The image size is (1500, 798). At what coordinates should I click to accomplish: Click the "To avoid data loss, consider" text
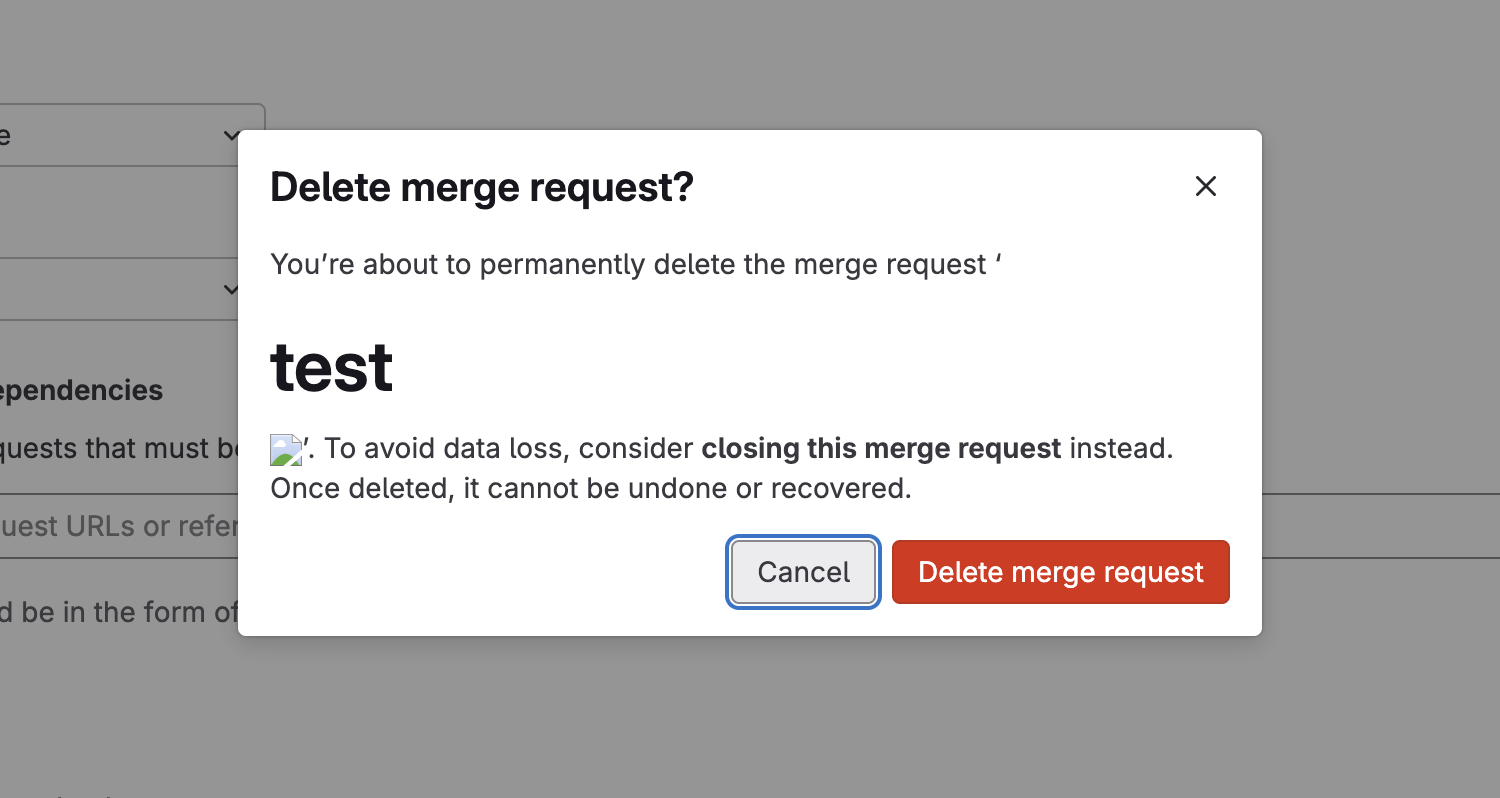point(508,448)
